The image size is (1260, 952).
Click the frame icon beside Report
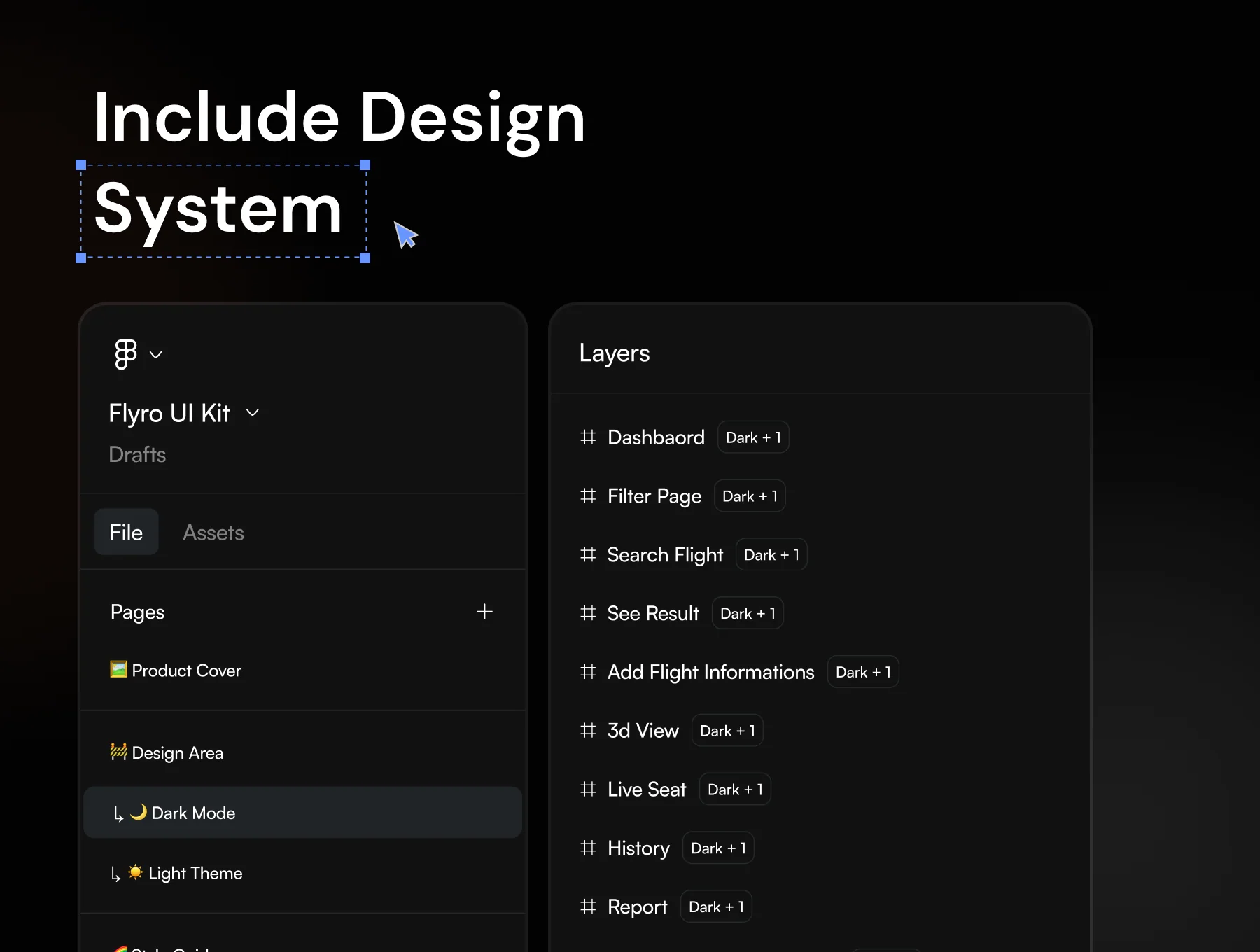click(588, 907)
